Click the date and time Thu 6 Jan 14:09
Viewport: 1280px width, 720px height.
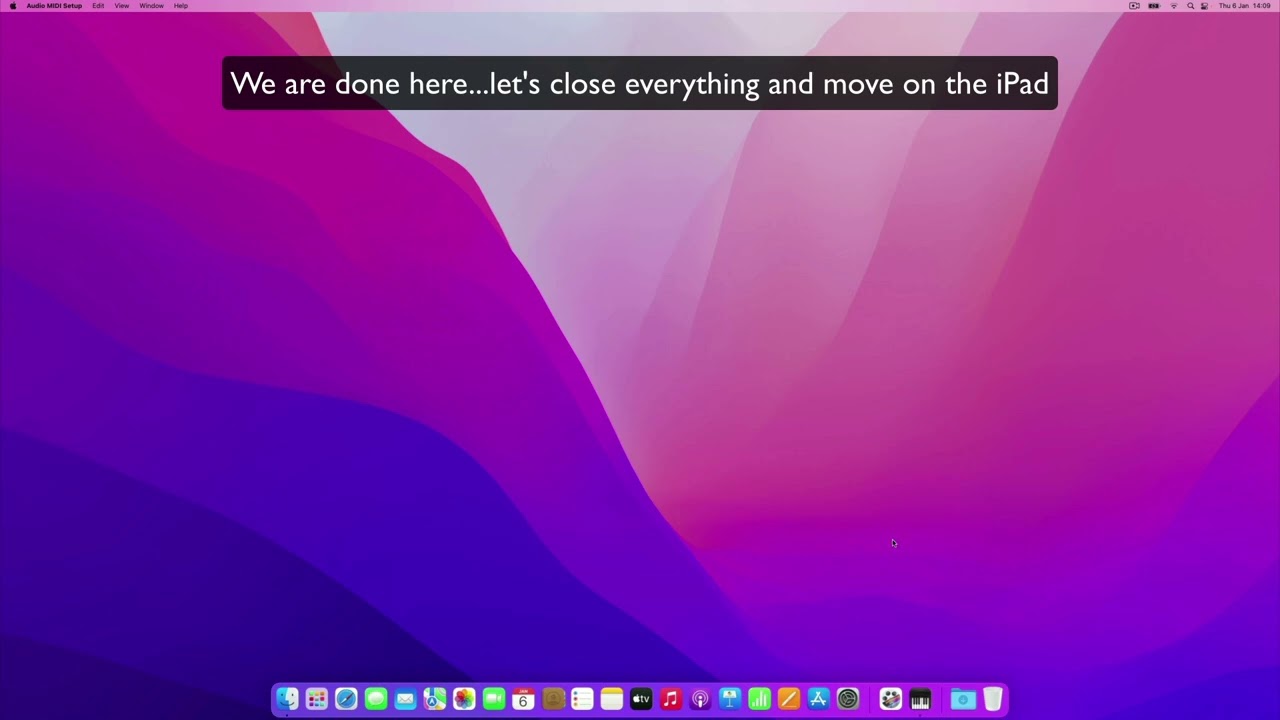tap(1244, 6)
